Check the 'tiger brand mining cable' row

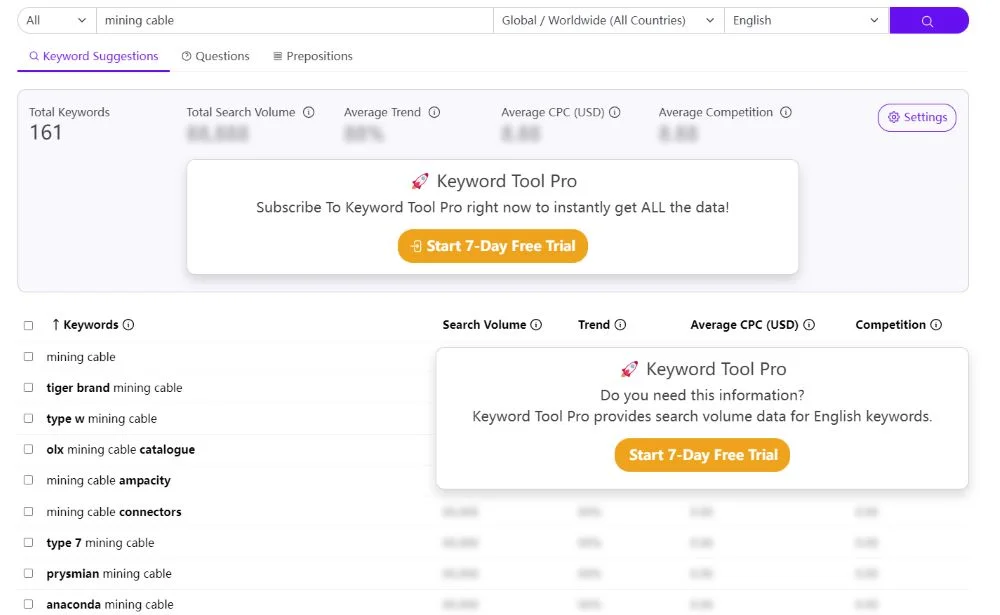28,388
